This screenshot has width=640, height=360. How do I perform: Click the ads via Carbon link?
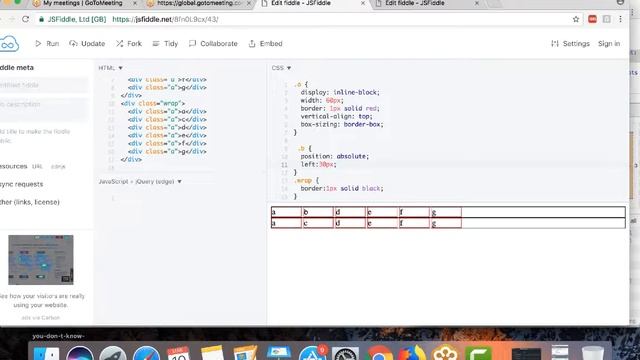40,318
